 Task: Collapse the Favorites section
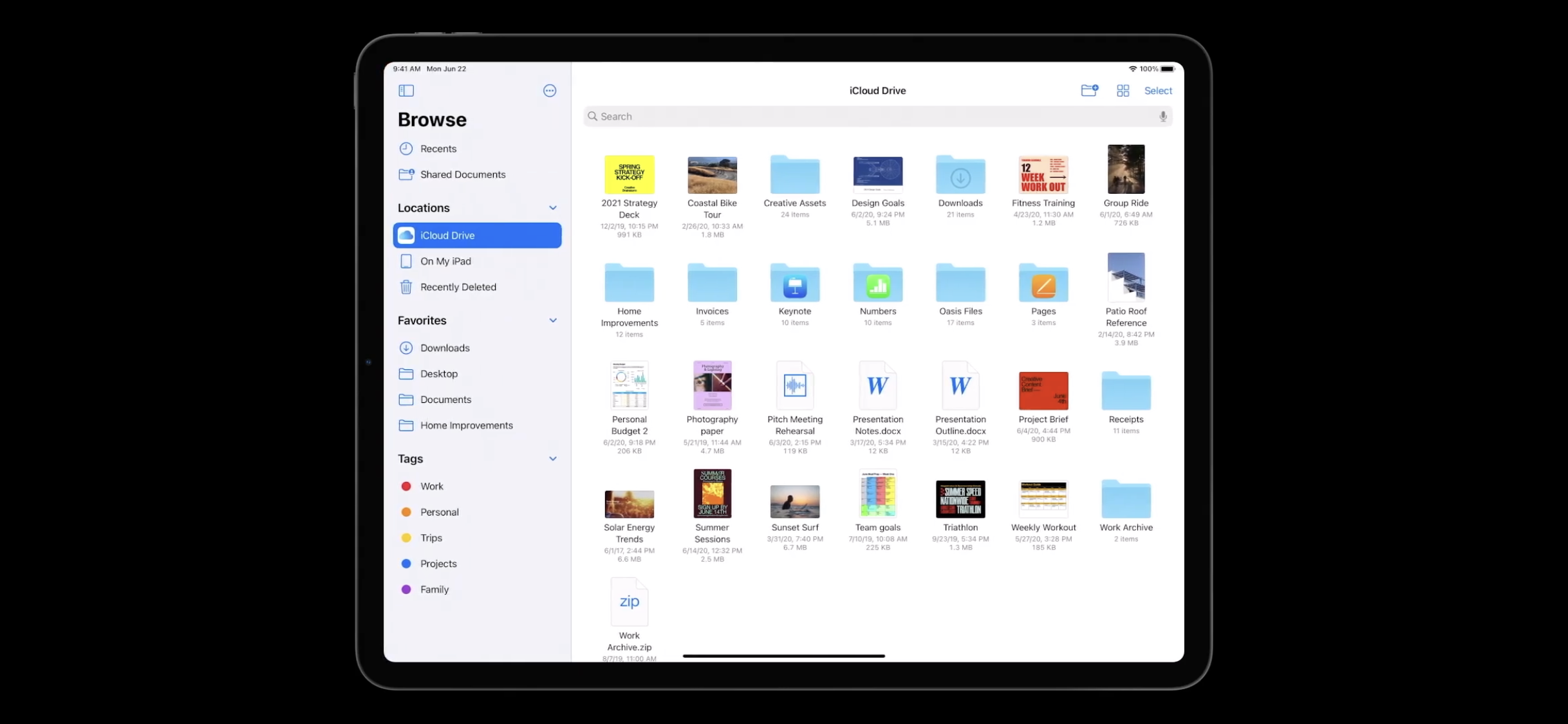coord(552,320)
